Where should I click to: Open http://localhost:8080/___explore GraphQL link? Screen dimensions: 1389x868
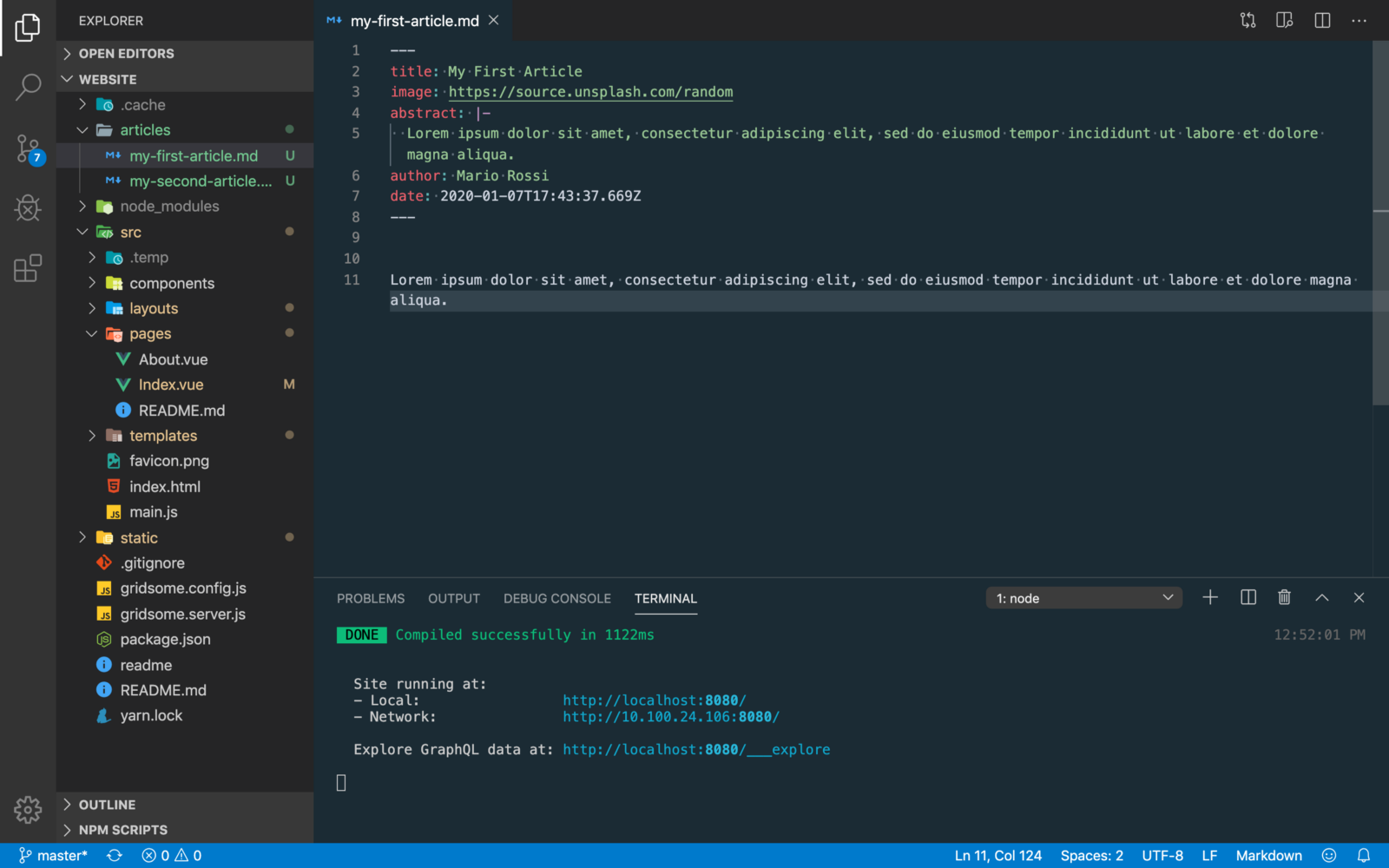coord(696,749)
